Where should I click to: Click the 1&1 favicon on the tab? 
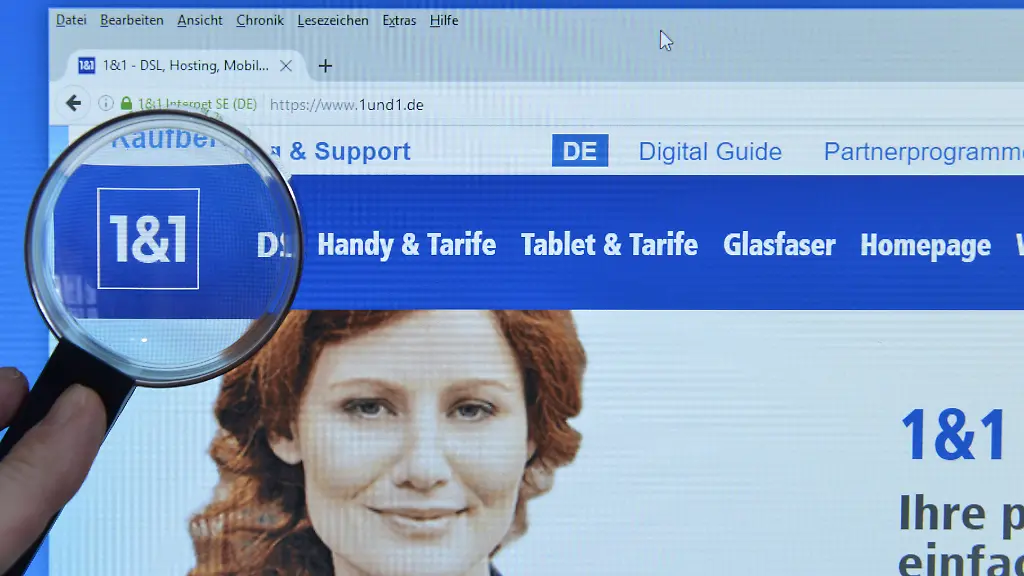tap(86, 66)
